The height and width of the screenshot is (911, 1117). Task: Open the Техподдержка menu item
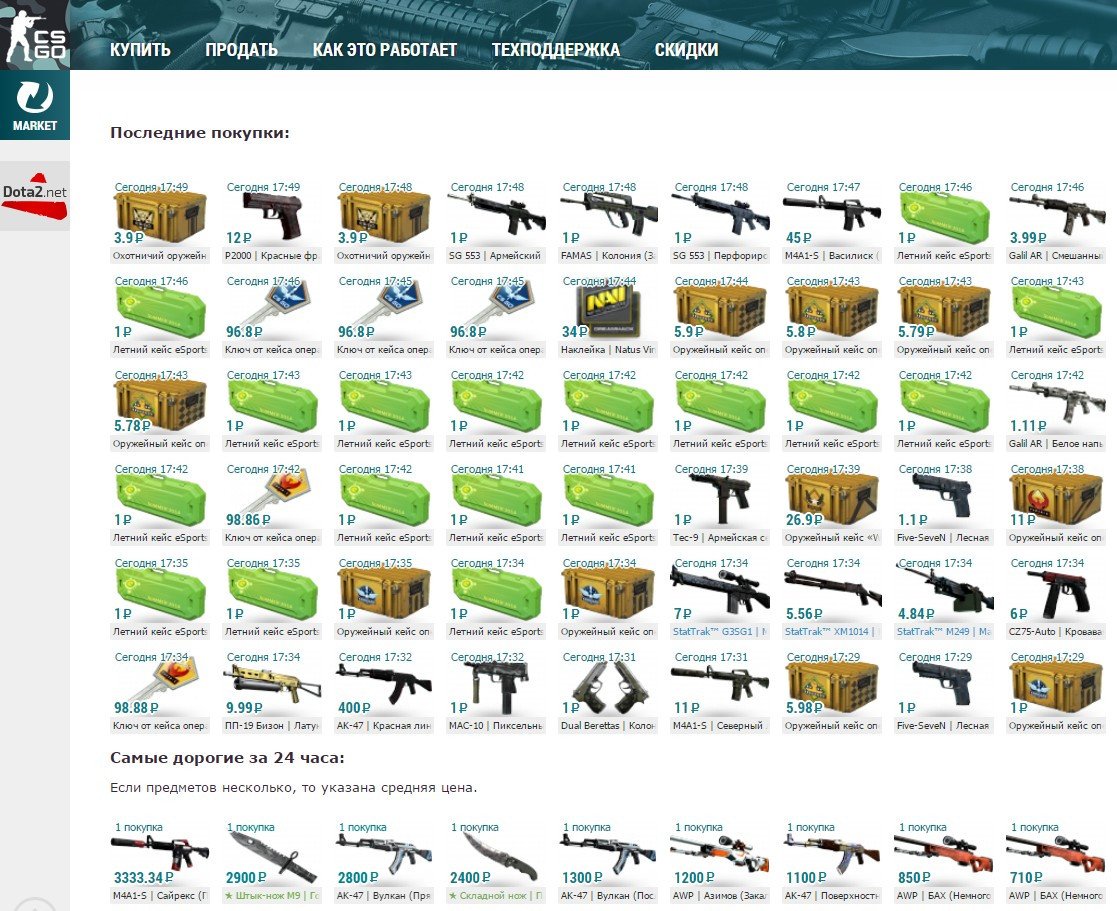click(x=555, y=50)
